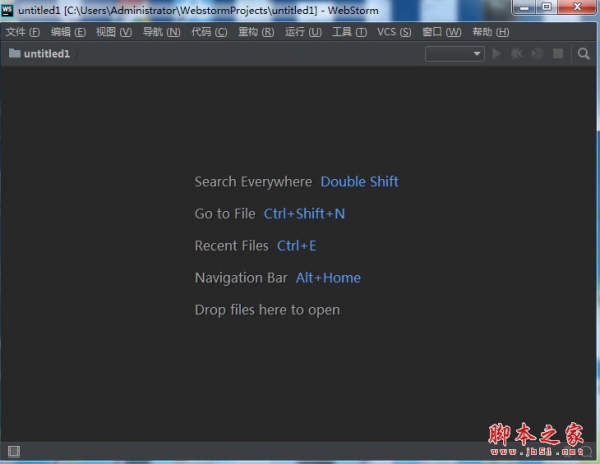Click the Double Shift shortcut text
The width and height of the screenshot is (600, 464).
point(359,182)
